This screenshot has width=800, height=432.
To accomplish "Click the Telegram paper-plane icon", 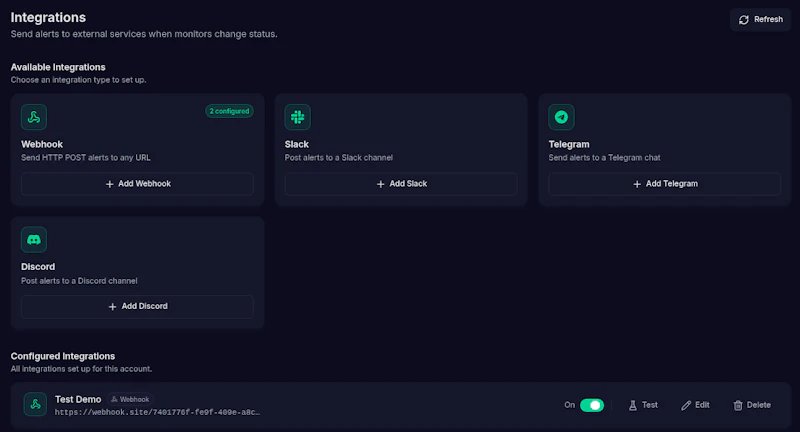I will point(561,117).
